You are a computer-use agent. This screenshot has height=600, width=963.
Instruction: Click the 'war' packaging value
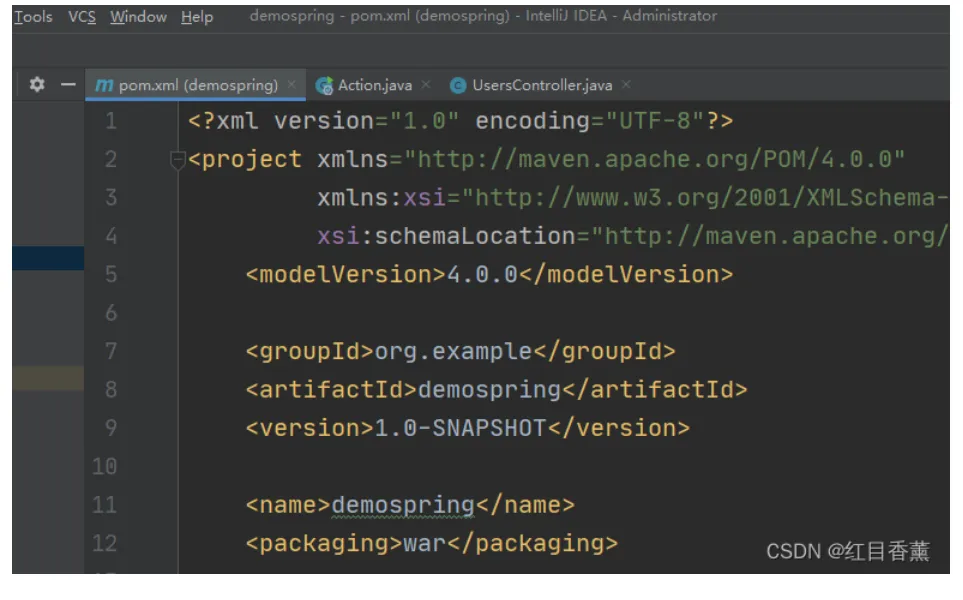(424, 543)
